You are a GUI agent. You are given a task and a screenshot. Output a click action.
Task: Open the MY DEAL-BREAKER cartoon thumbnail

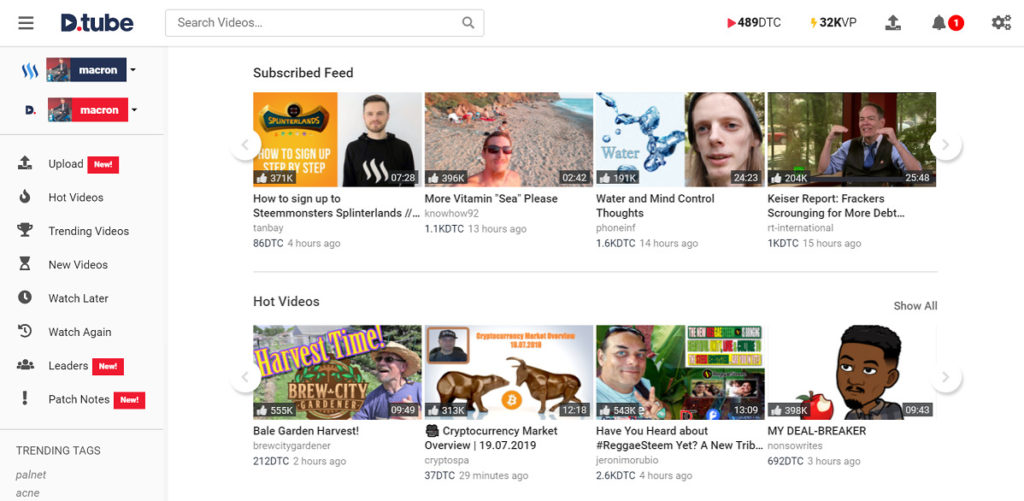(x=852, y=372)
